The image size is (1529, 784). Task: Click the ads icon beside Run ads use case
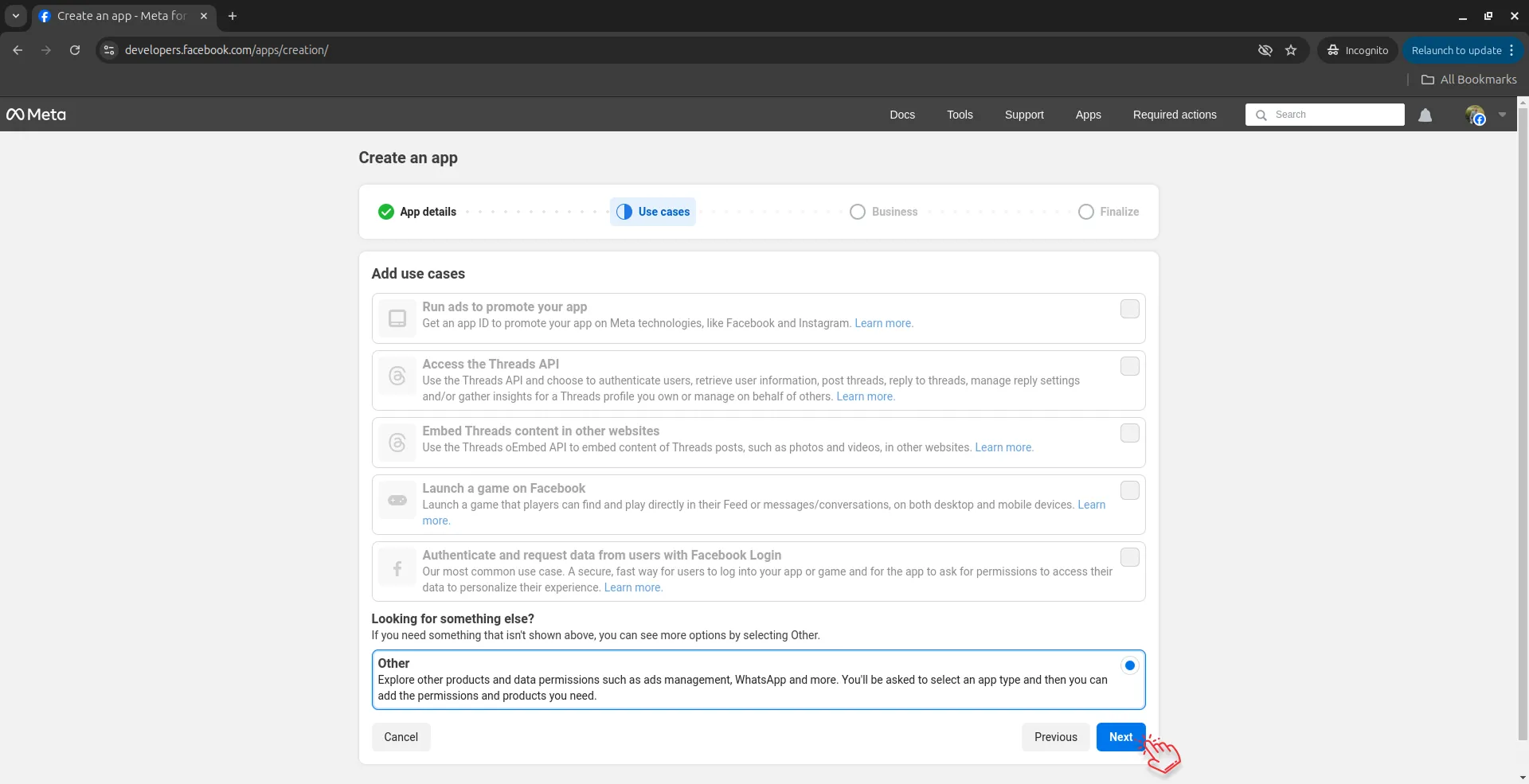pos(397,318)
